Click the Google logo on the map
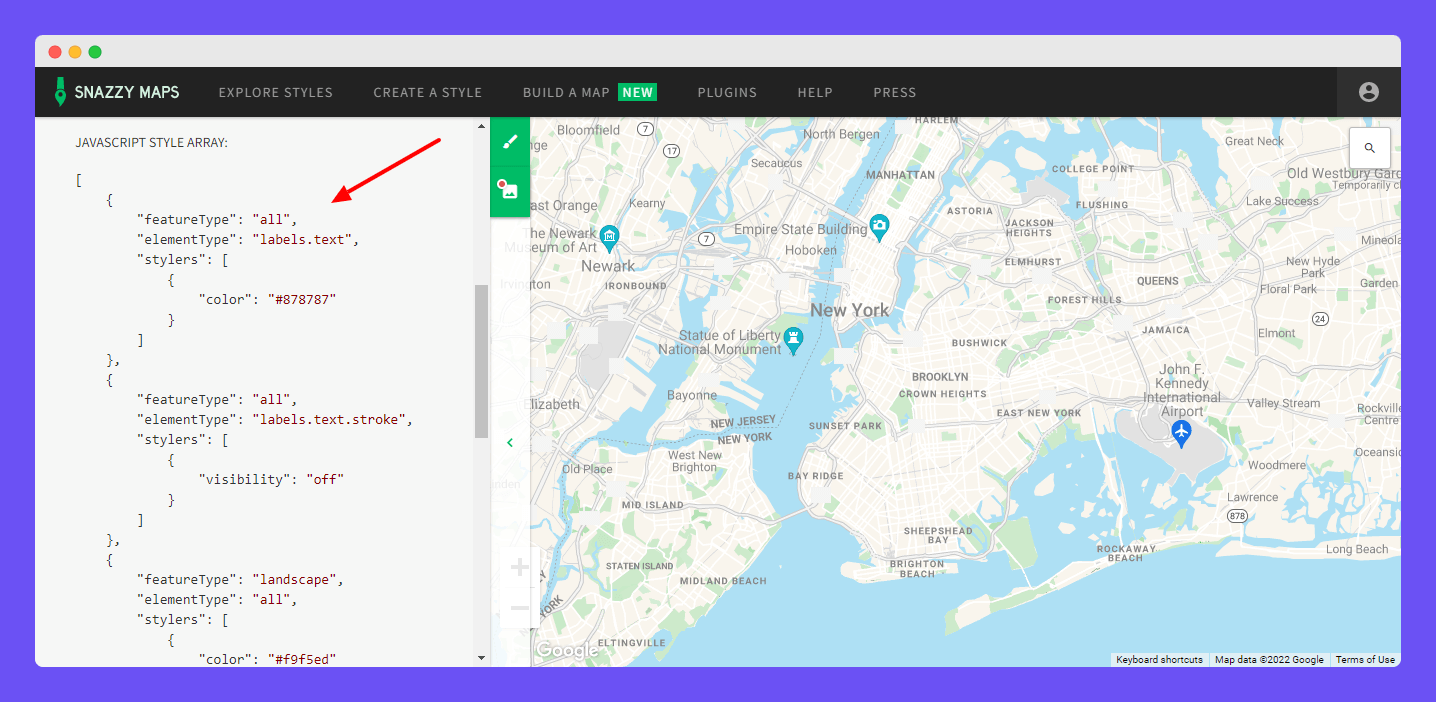Image resolution: width=1436 pixels, height=702 pixels. coord(567,651)
